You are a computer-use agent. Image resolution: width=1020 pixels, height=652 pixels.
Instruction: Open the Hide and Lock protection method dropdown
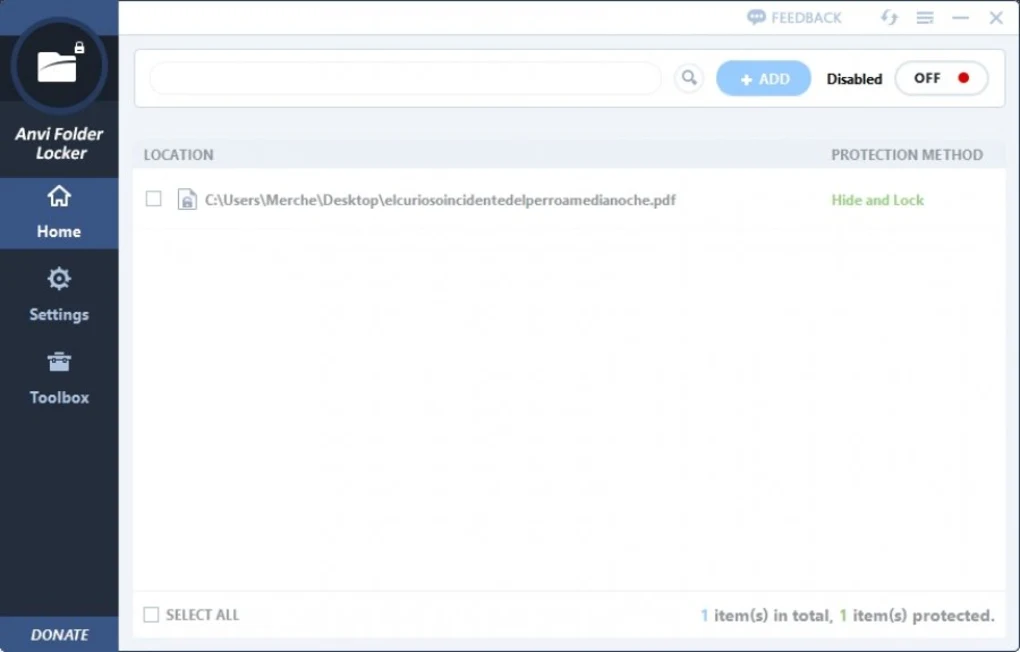877,200
